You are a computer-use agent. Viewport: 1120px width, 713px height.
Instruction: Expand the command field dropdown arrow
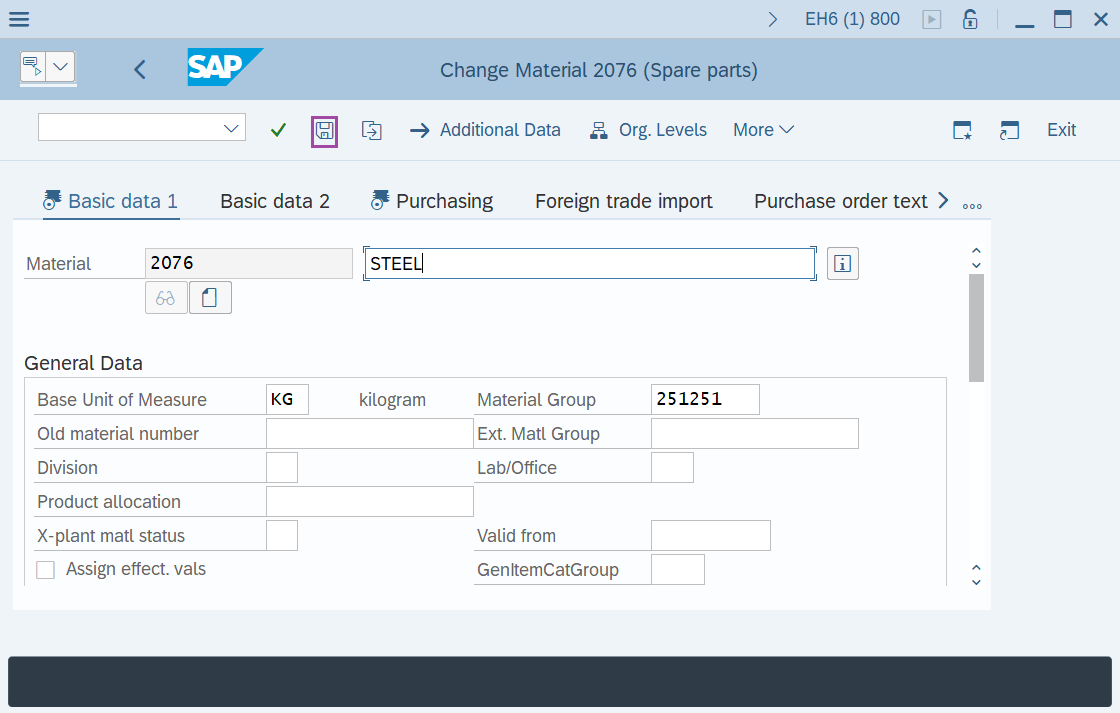[x=231, y=128]
